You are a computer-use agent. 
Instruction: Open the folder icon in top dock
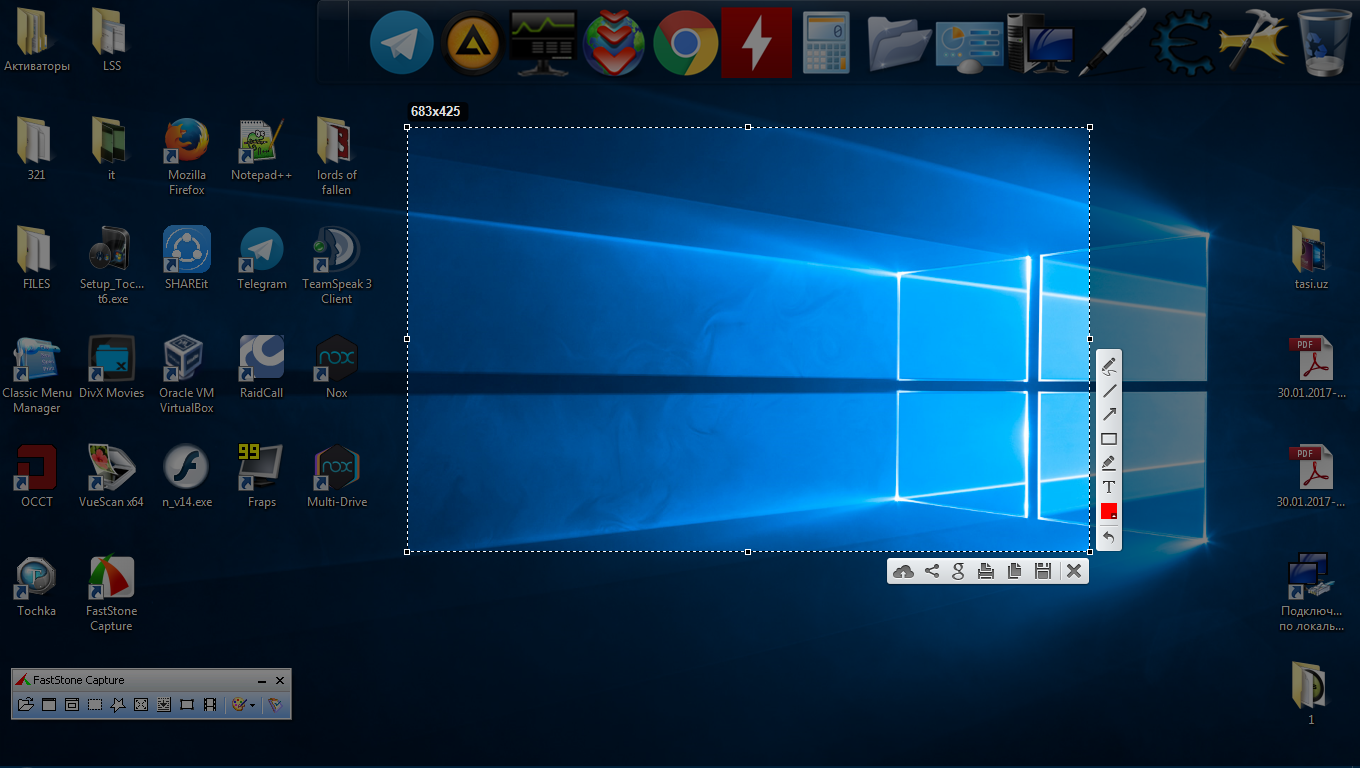click(x=899, y=43)
